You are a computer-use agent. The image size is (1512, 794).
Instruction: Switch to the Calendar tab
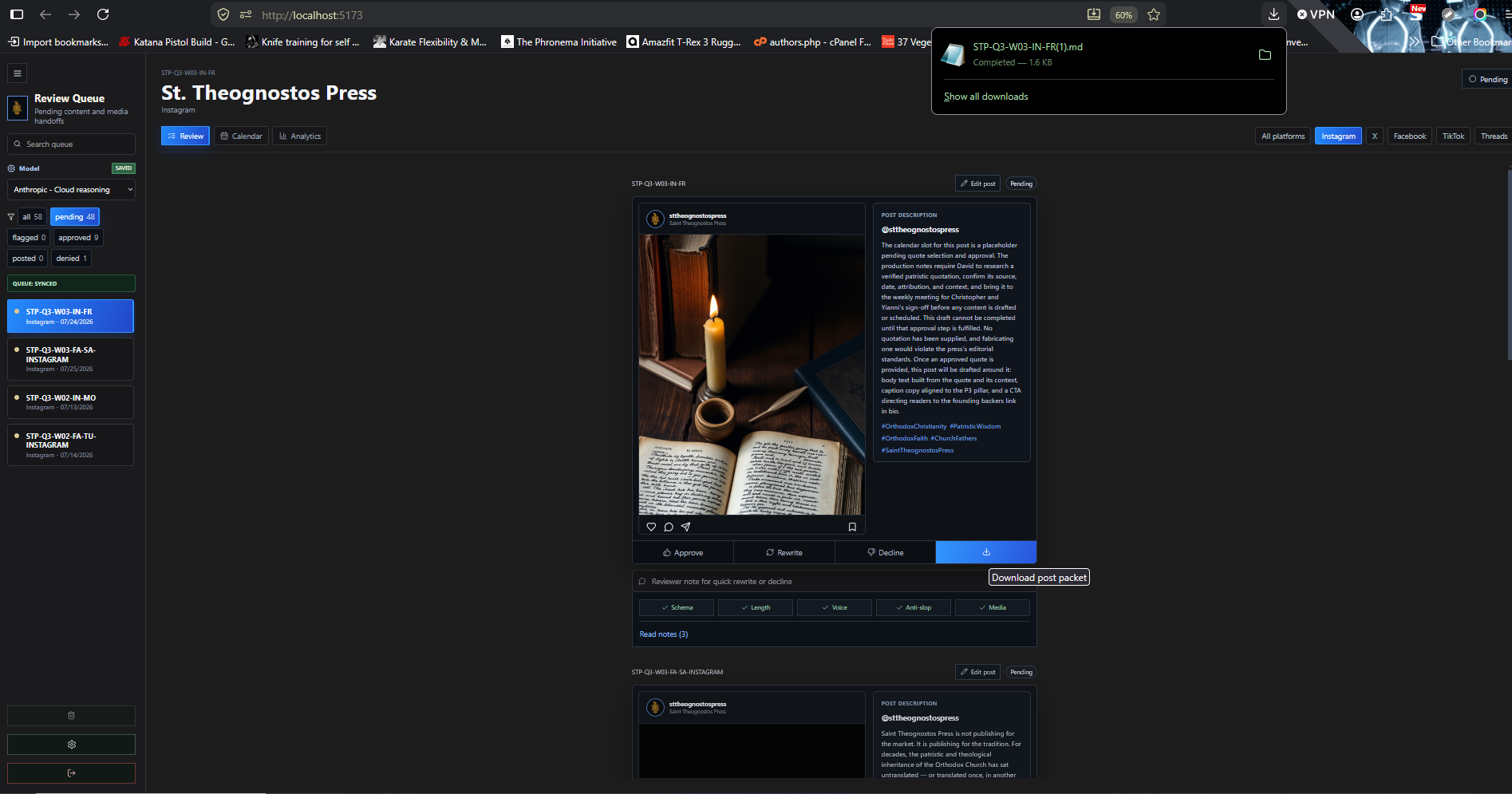tap(241, 136)
